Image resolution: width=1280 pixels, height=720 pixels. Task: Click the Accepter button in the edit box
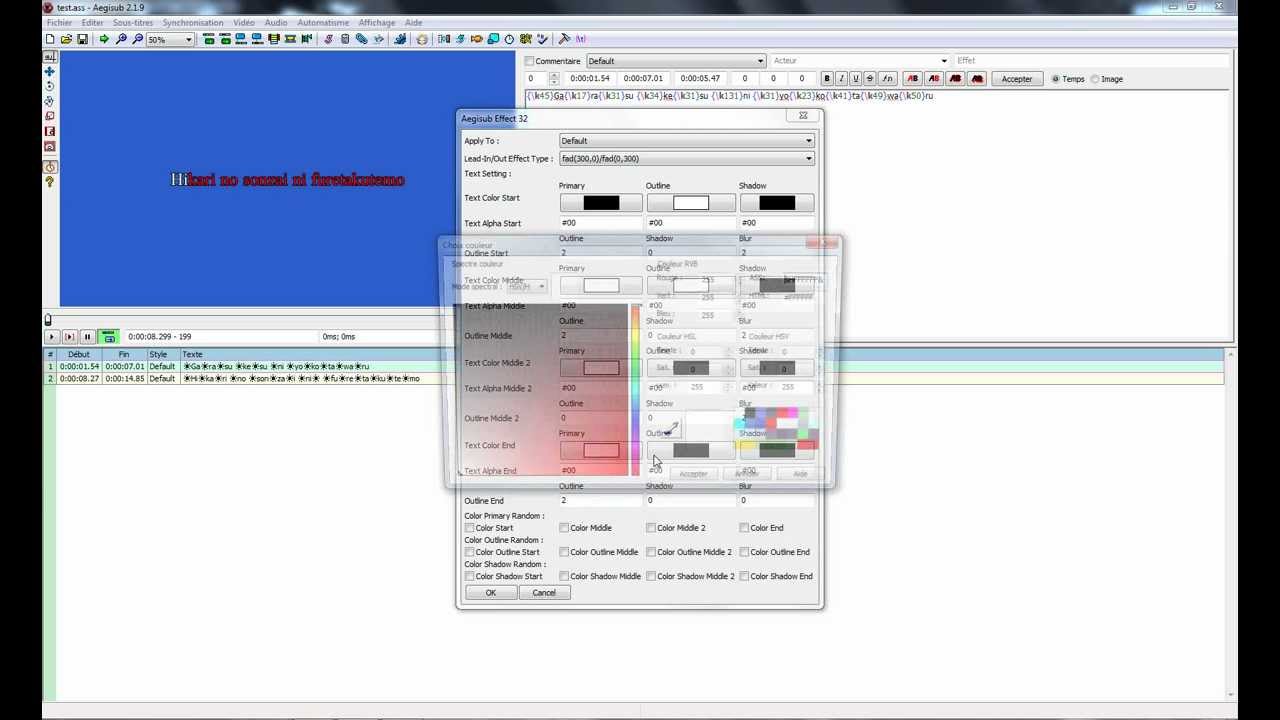(1017, 79)
